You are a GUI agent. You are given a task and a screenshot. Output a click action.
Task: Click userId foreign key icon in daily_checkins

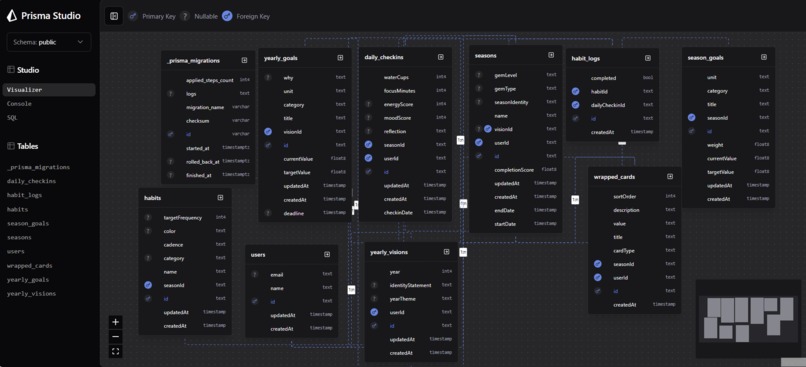coord(369,158)
